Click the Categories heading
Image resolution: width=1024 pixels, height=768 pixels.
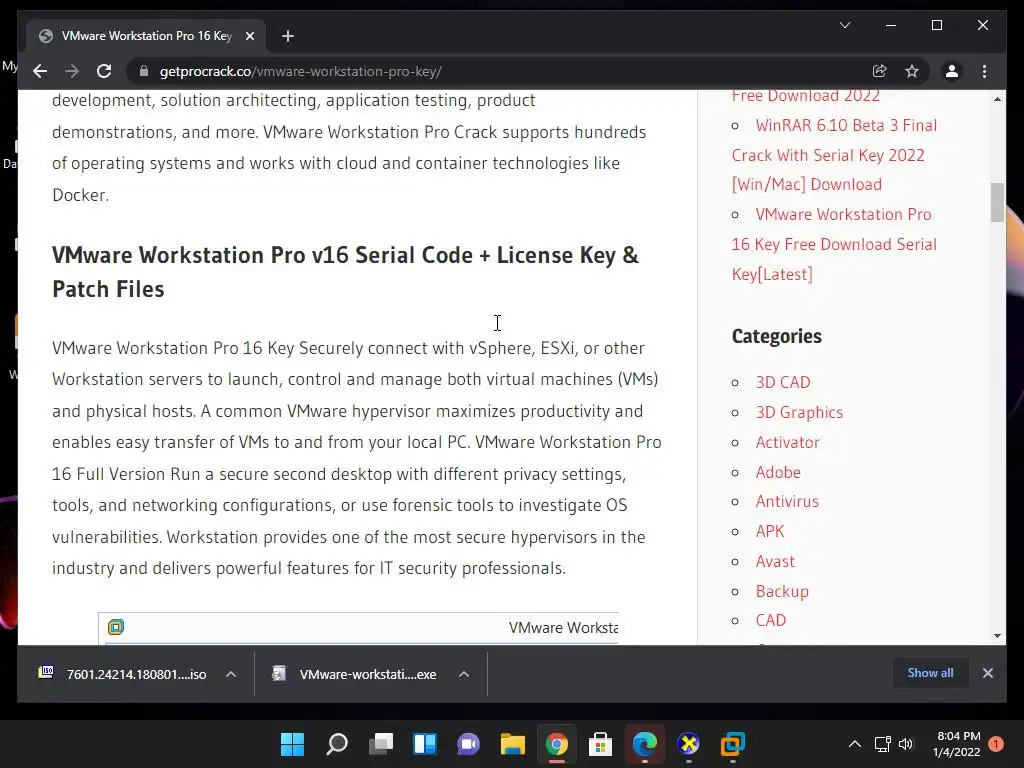click(776, 336)
